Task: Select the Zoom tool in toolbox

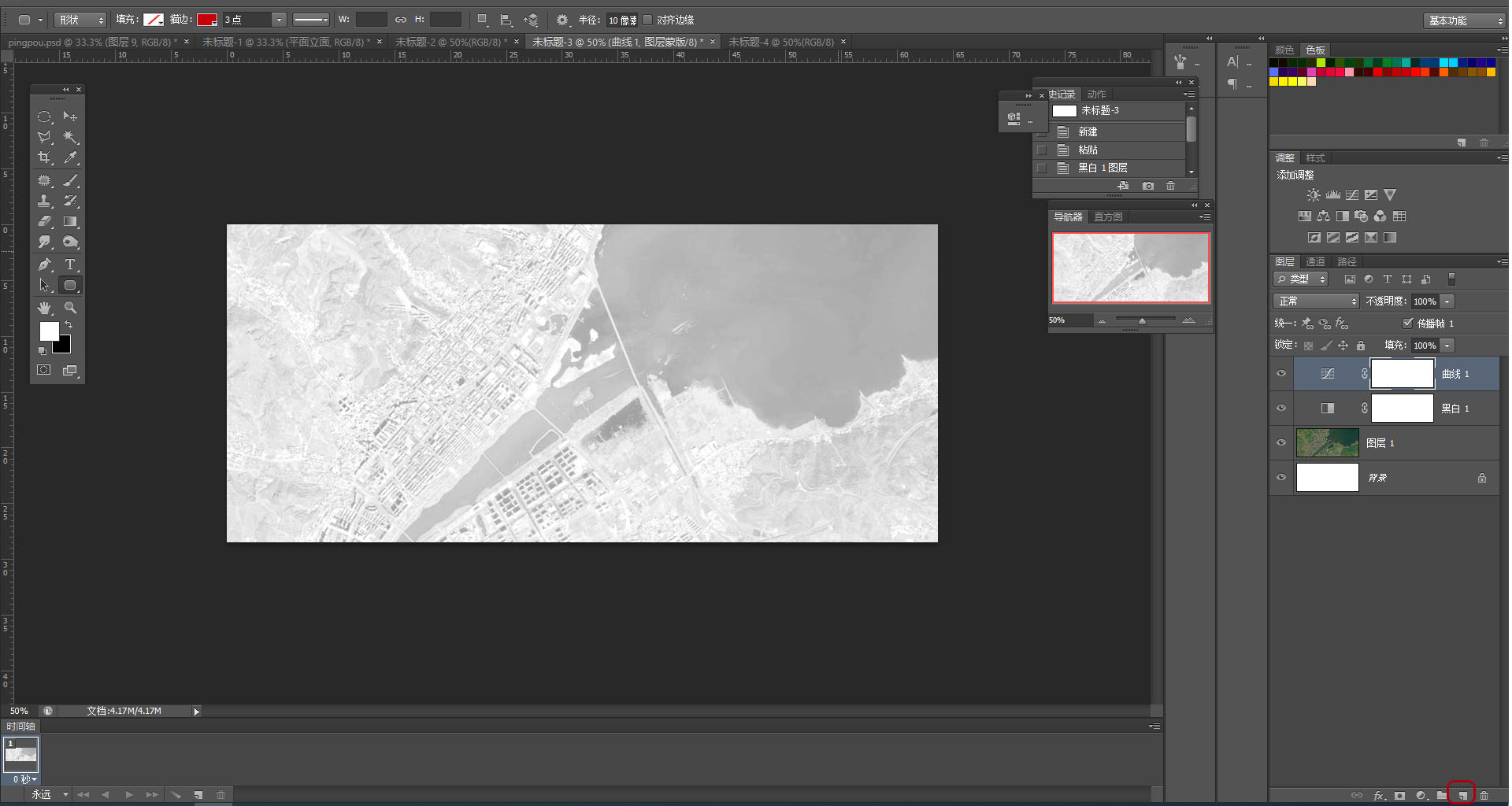Action: [x=70, y=308]
